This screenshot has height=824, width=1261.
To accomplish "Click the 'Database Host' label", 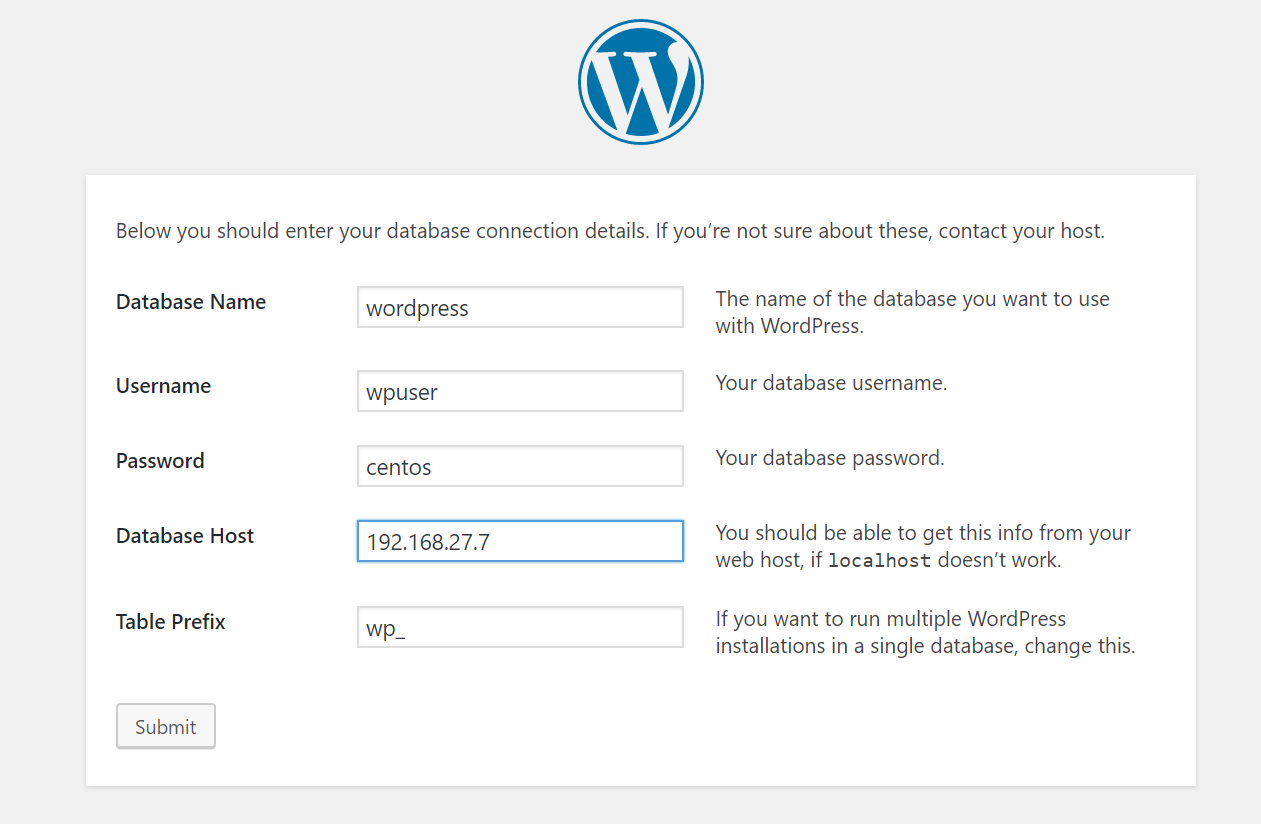I will pyautogui.click(x=185, y=536).
